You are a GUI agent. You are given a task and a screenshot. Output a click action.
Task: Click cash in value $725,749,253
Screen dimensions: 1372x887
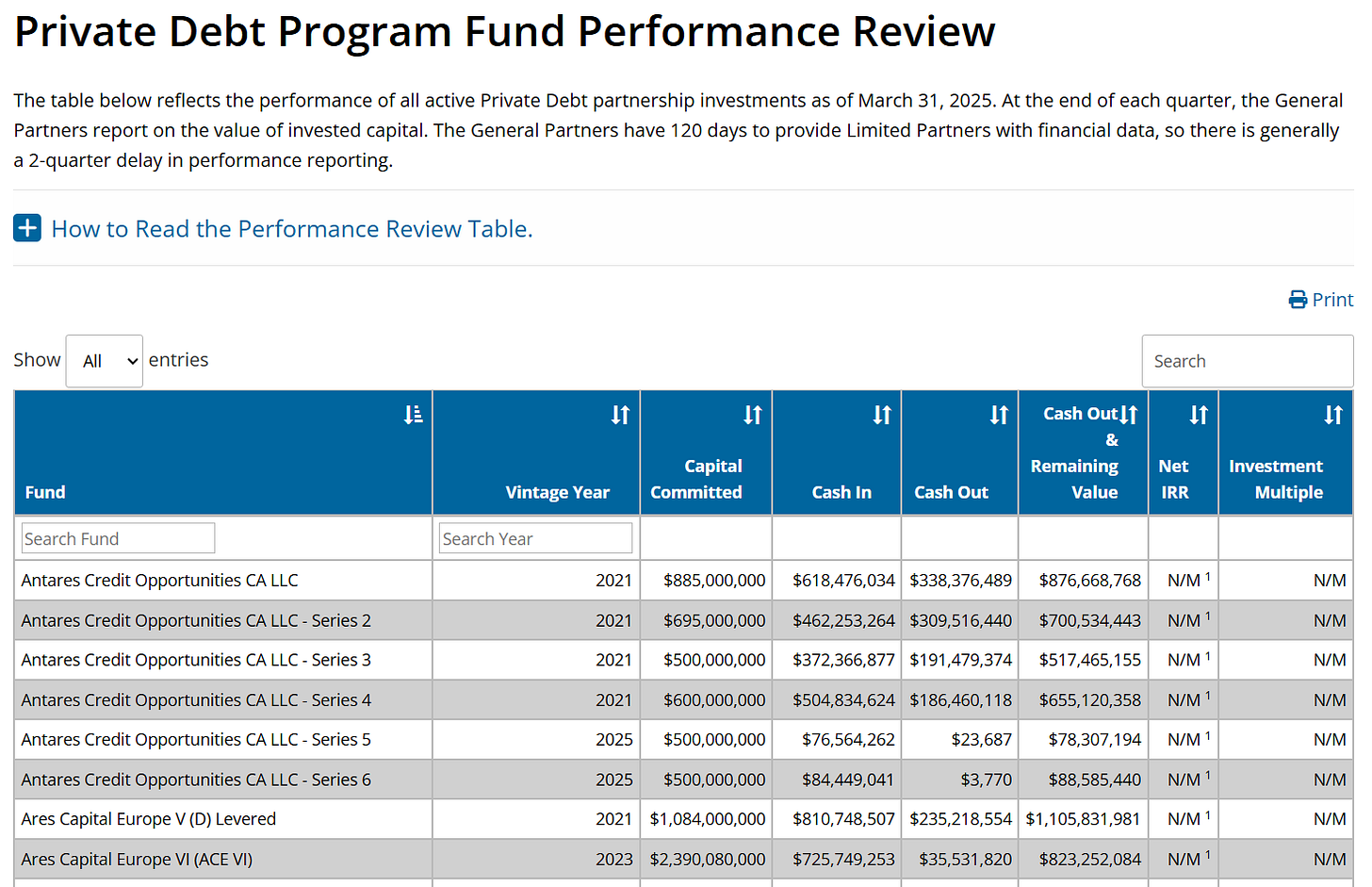click(843, 860)
